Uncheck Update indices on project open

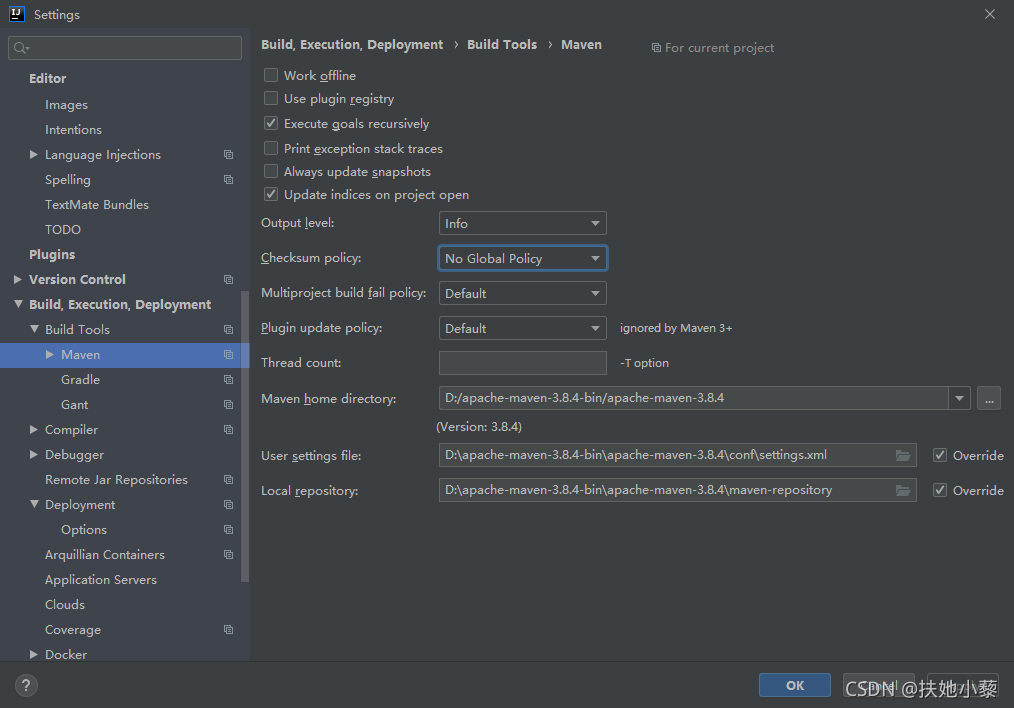(x=271, y=194)
